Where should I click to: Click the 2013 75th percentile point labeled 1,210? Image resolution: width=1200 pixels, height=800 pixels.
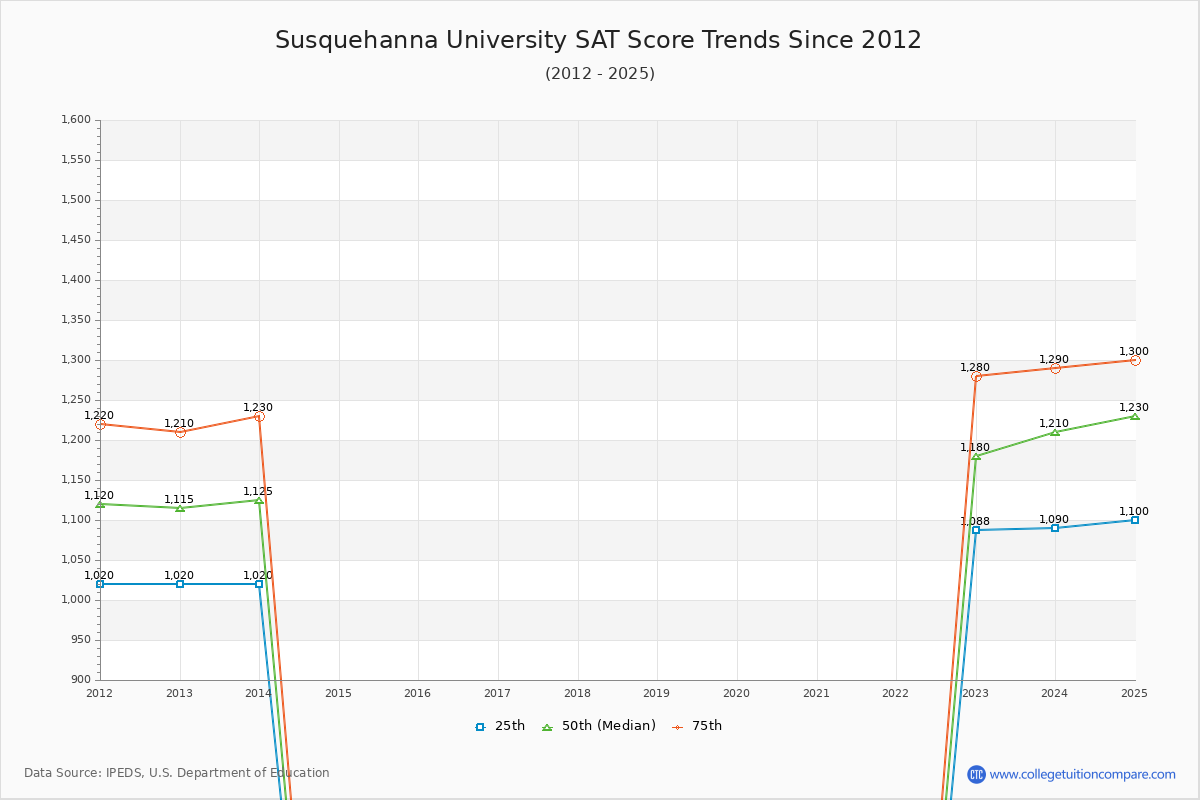(180, 432)
